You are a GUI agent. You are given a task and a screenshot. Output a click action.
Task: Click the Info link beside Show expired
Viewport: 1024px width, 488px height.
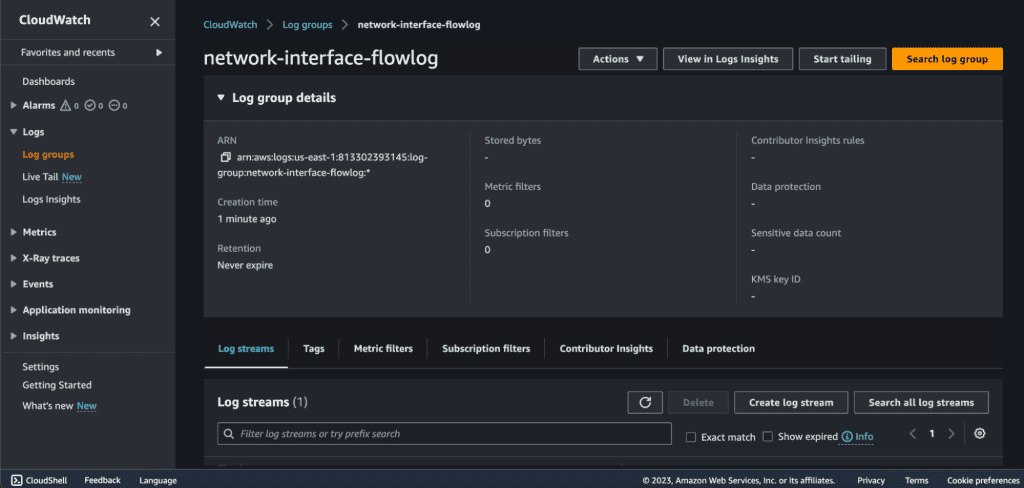864,437
